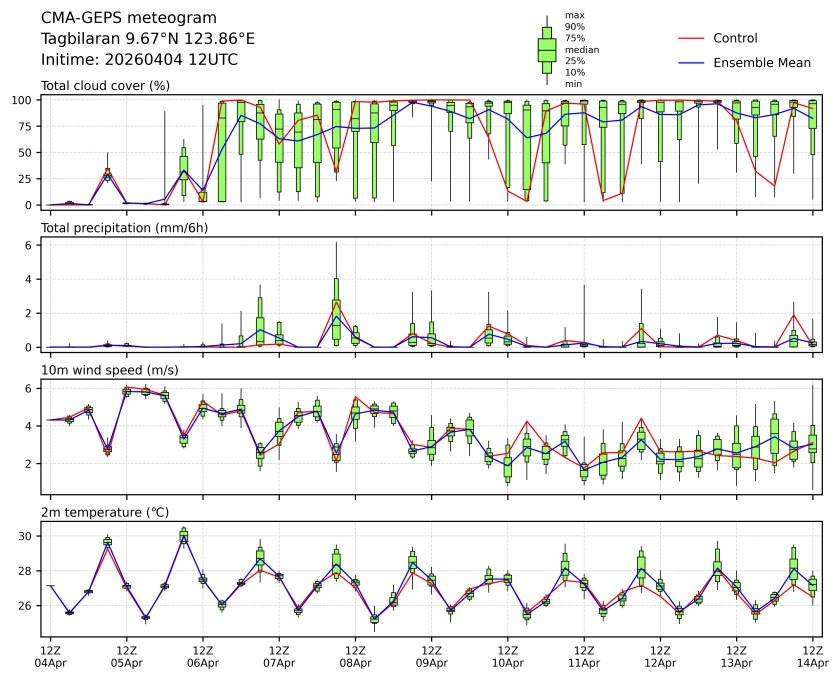The height and width of the screenshot is (680, 840).
Task: Click the Total cloud cover (%) panel title
Action: click(105, 86)
